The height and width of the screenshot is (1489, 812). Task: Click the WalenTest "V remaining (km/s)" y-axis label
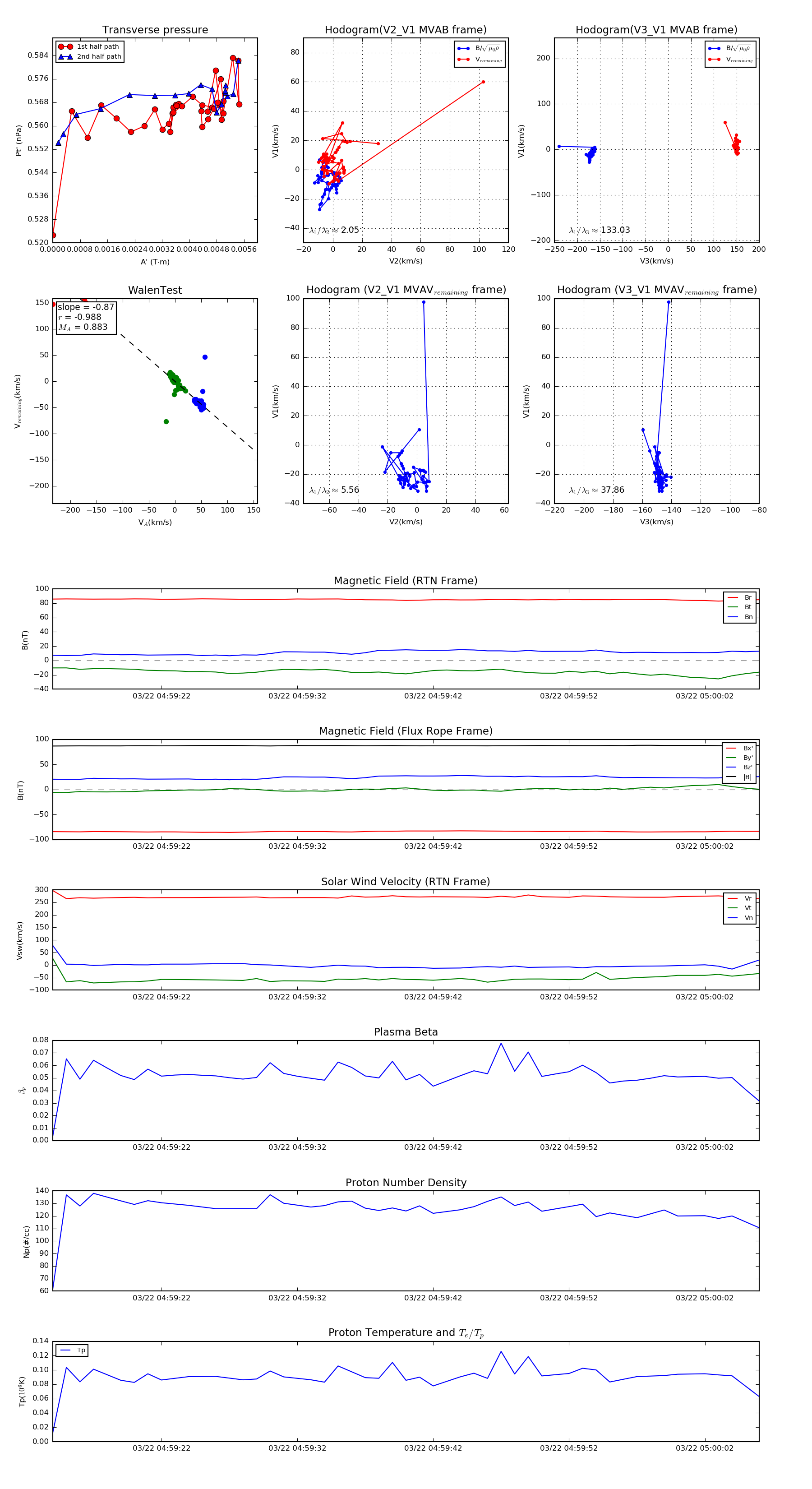pyautogui.click(x=18, y=401)
